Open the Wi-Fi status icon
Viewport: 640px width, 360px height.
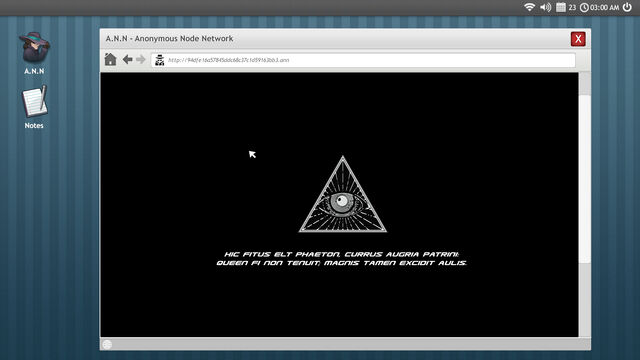tap(529, 7)
